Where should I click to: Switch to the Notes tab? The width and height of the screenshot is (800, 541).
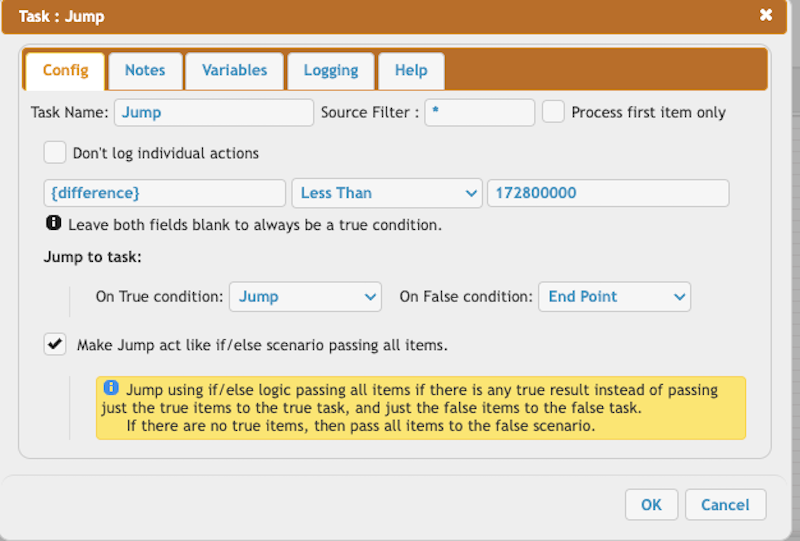click(x=145, y=70)
